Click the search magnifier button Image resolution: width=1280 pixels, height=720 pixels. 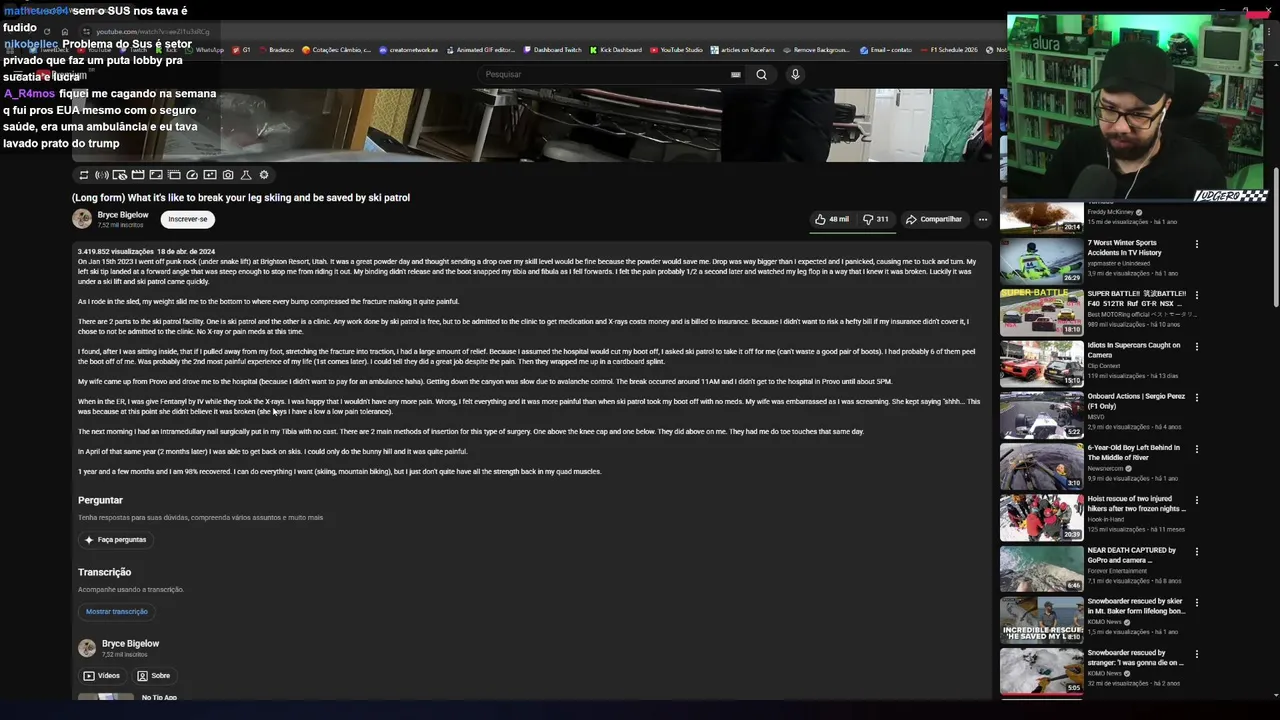tap(761, 74)
